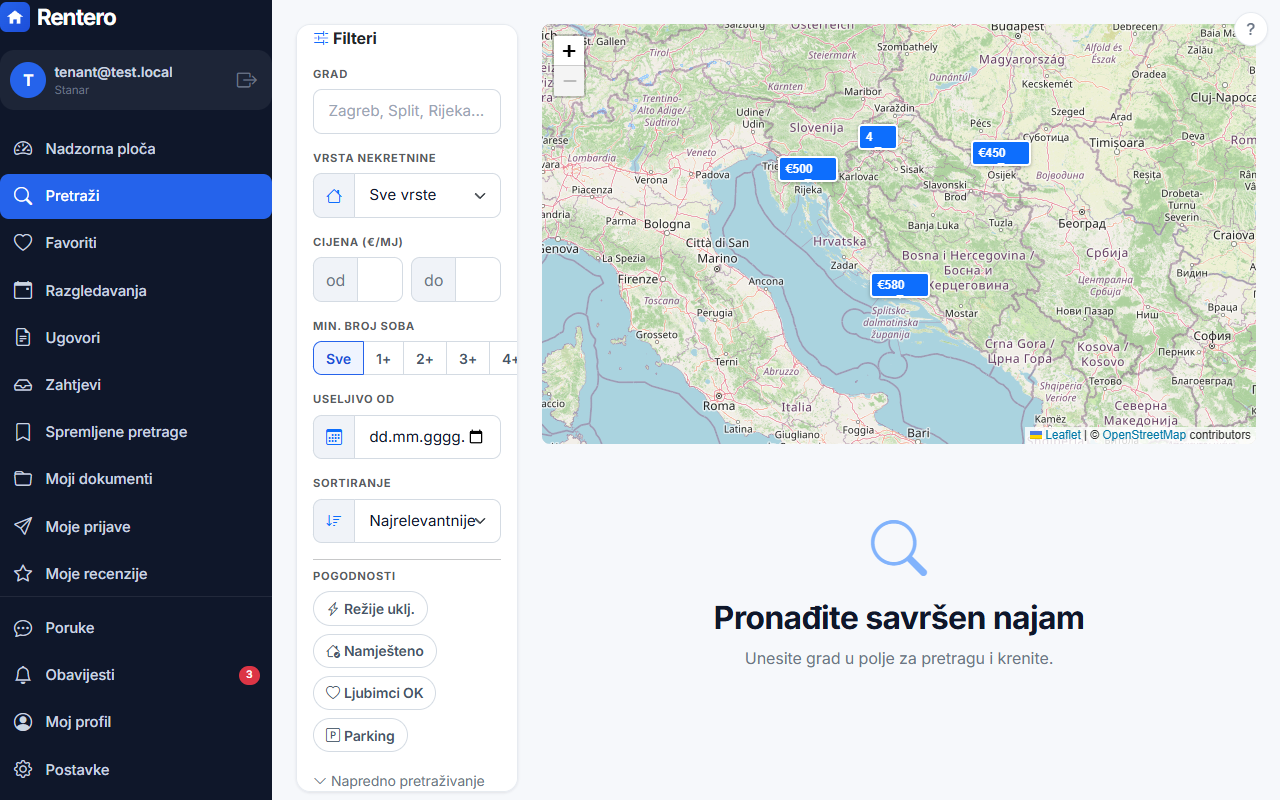Toggle Ljubimci OK amenity chip
The height and width of the screenshot is (800, 1280).
374,693
